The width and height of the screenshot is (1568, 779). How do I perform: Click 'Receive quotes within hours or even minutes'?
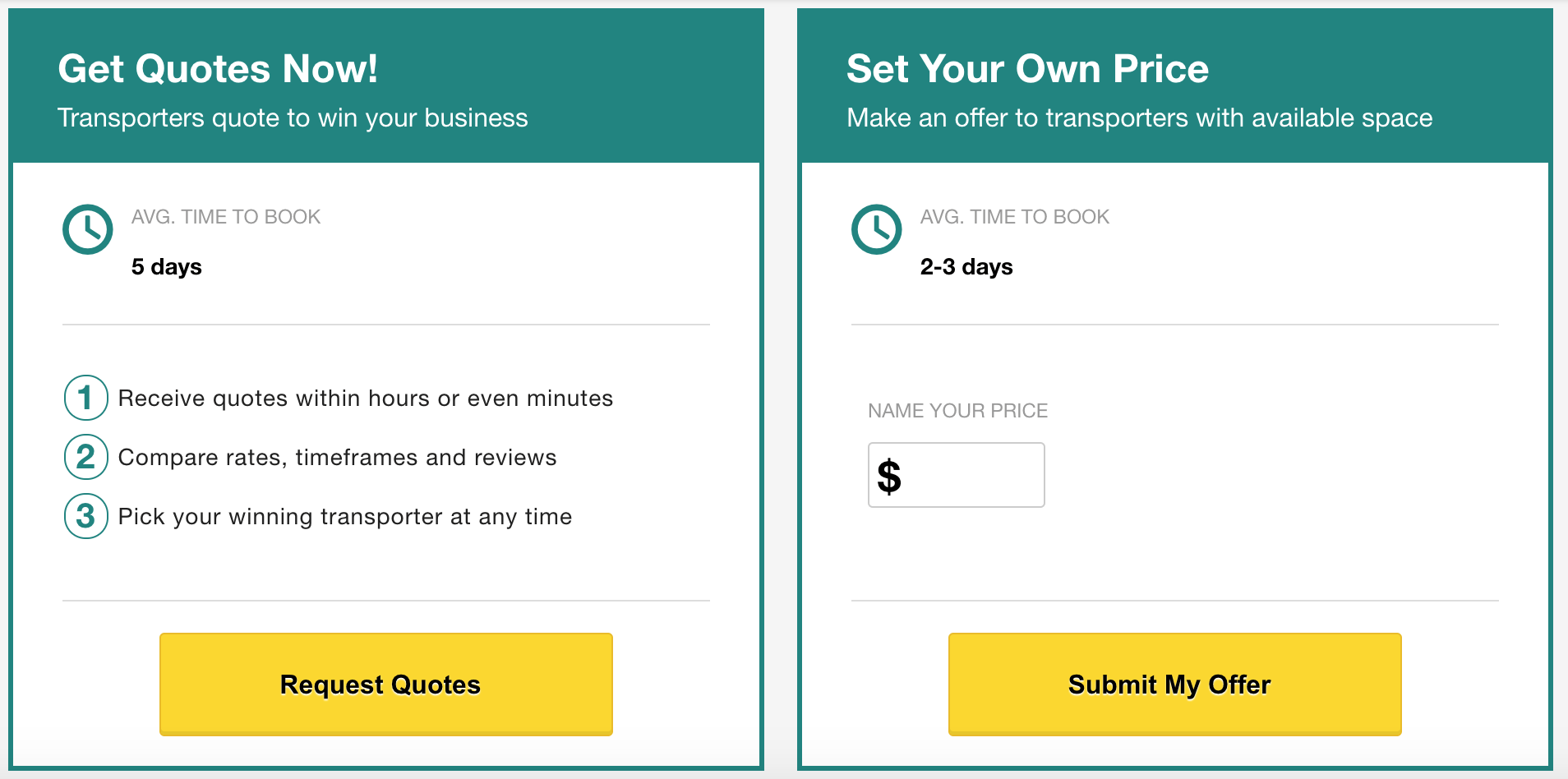click(366, 399)
